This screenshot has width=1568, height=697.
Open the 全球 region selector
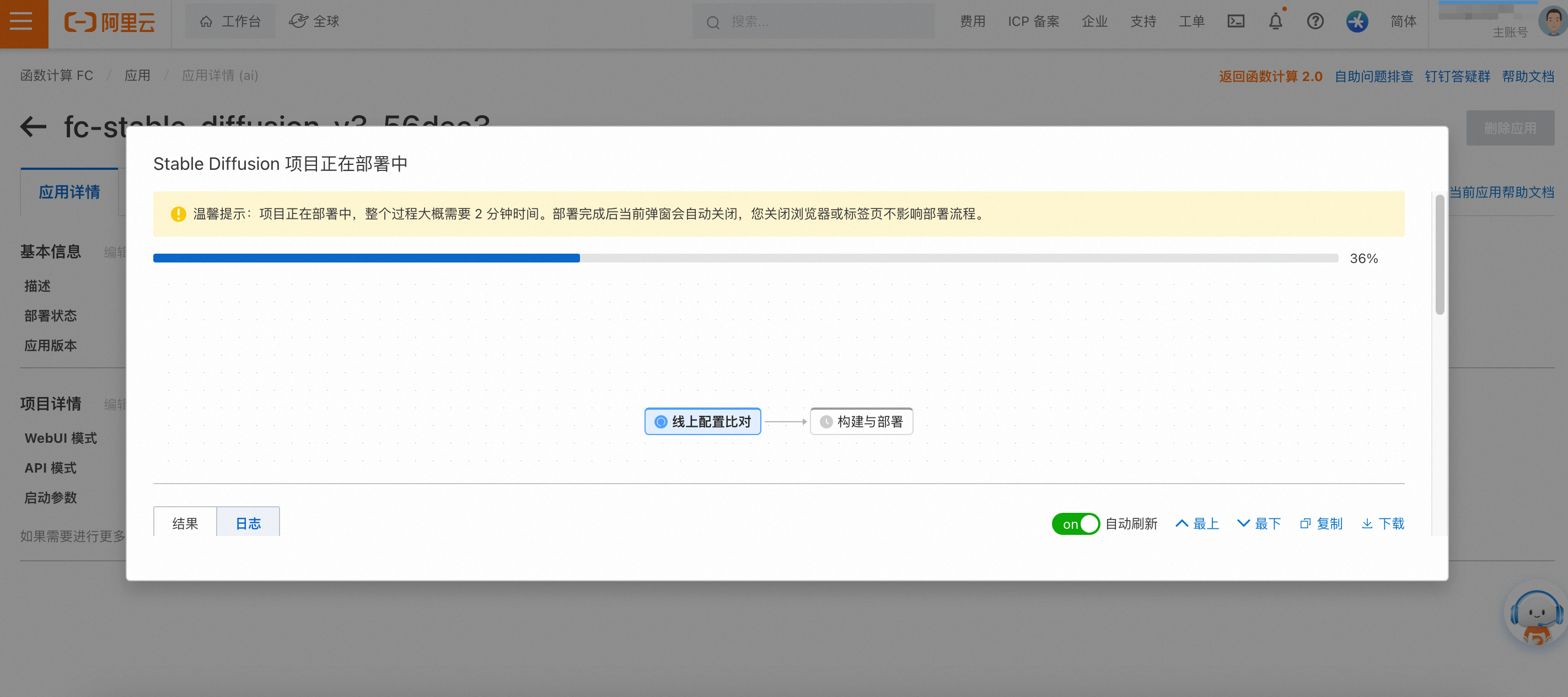(x=314, y=22)
